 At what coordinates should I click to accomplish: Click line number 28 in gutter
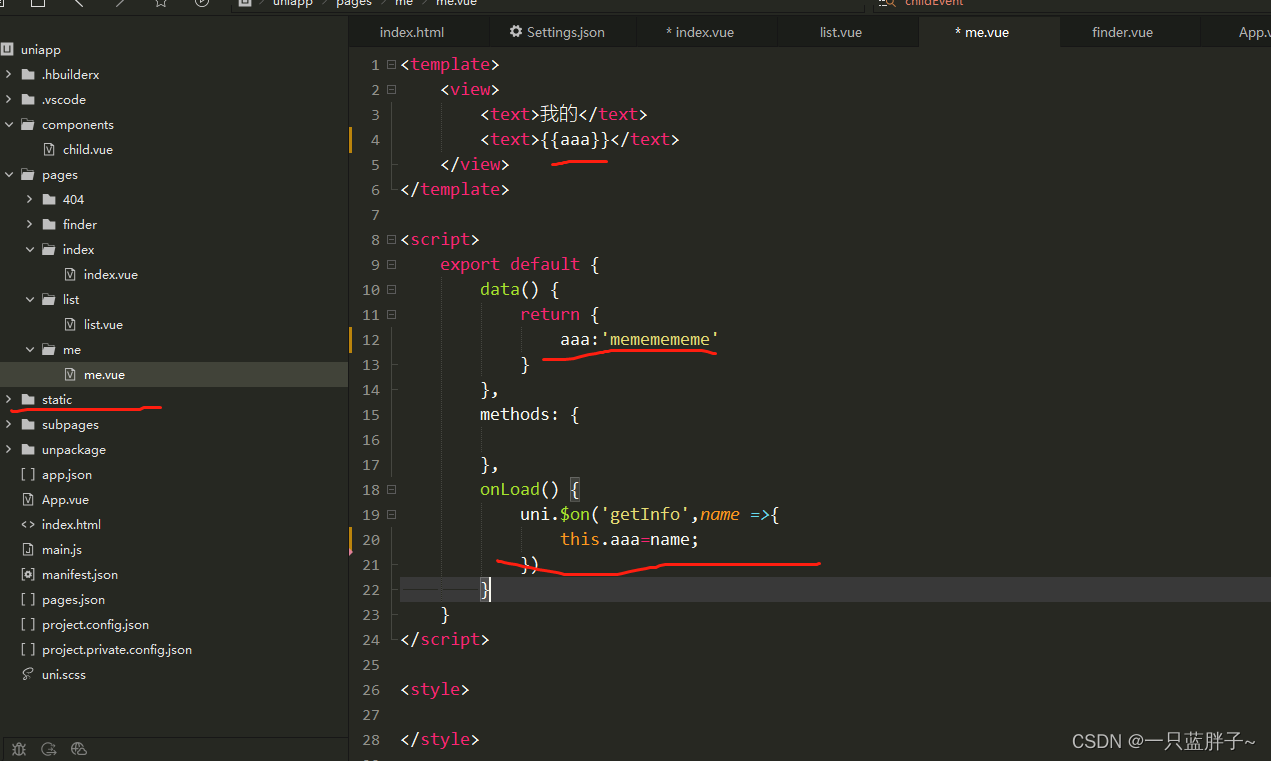click(371, 740)
